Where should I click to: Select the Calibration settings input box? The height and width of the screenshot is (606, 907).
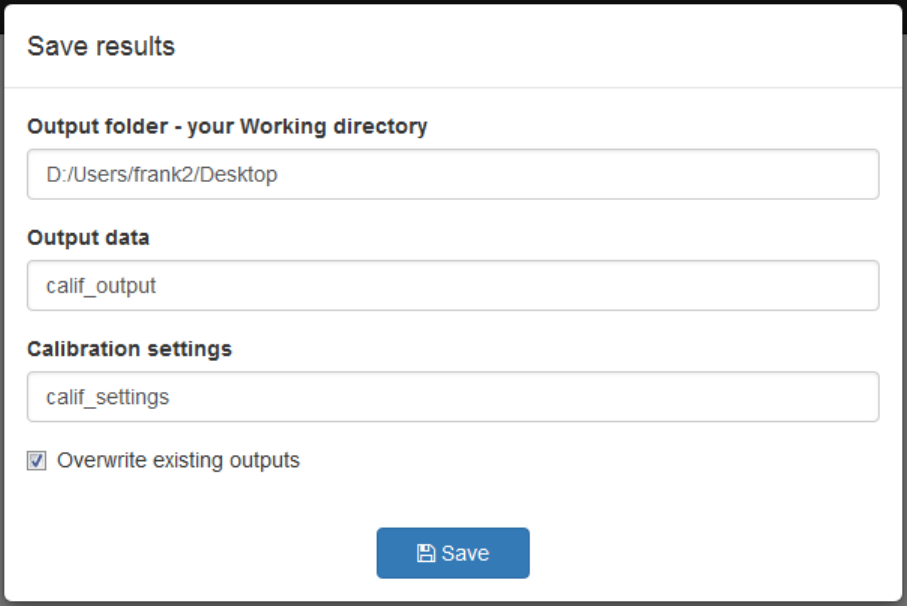(453, 397)
